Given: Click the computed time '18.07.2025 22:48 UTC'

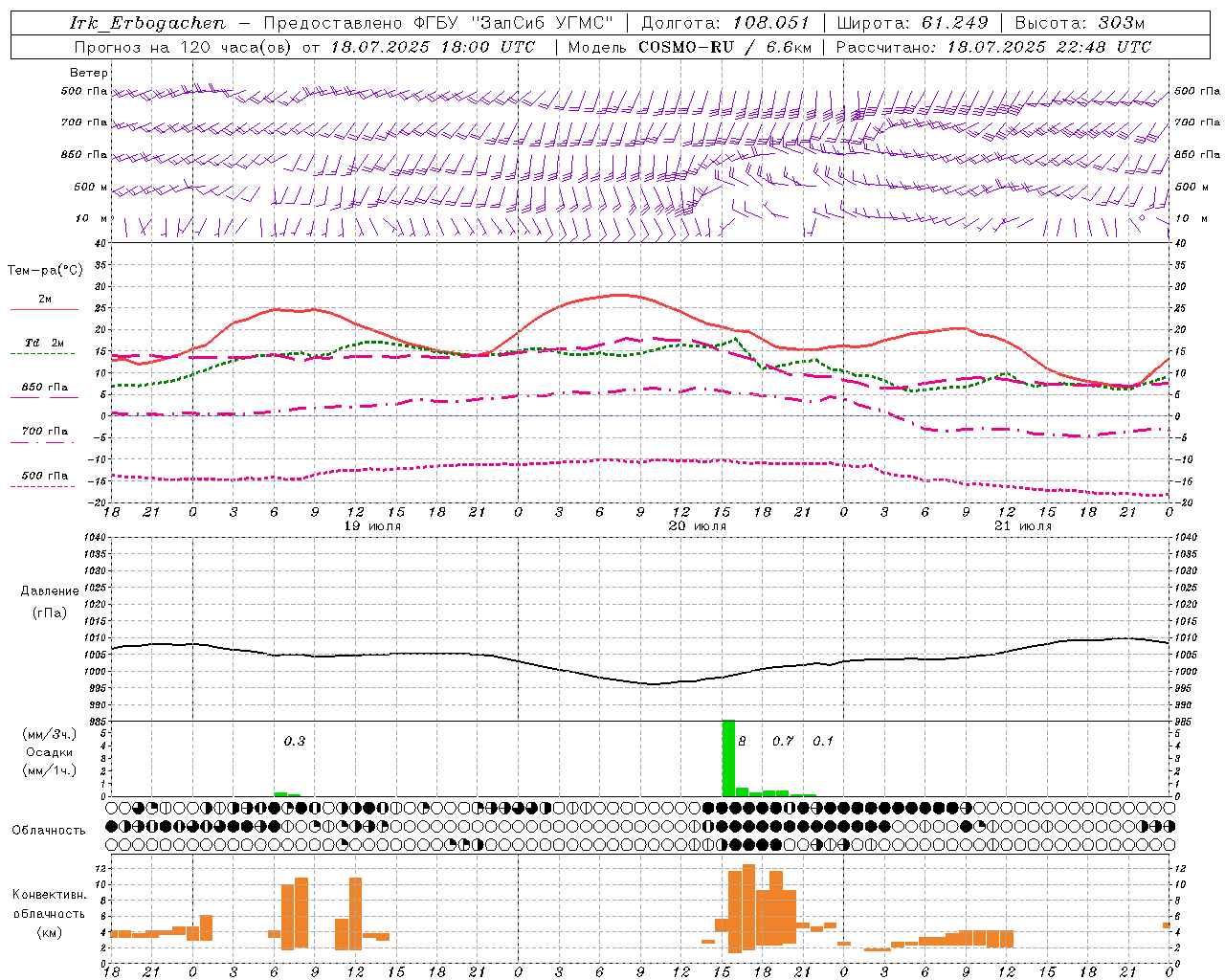Looking at the screenshot, I should [x=1049, y=47].
